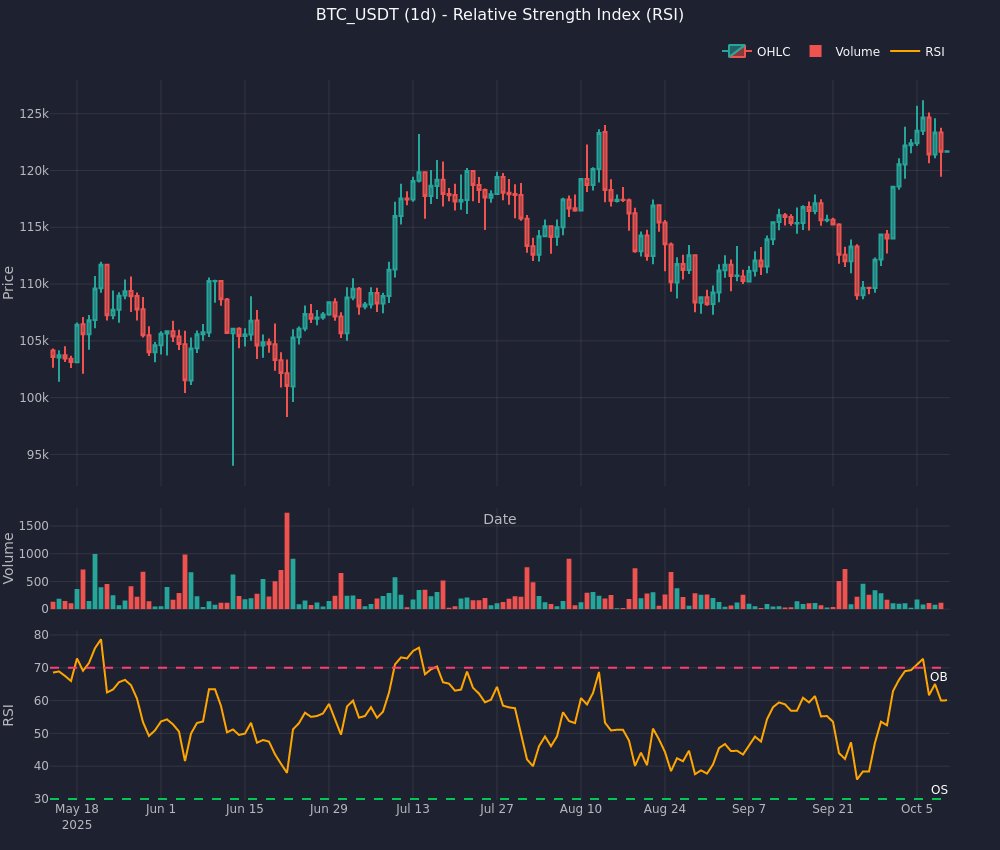
Task: Click the 50 RSI axis label
Action: coord(41,734)
